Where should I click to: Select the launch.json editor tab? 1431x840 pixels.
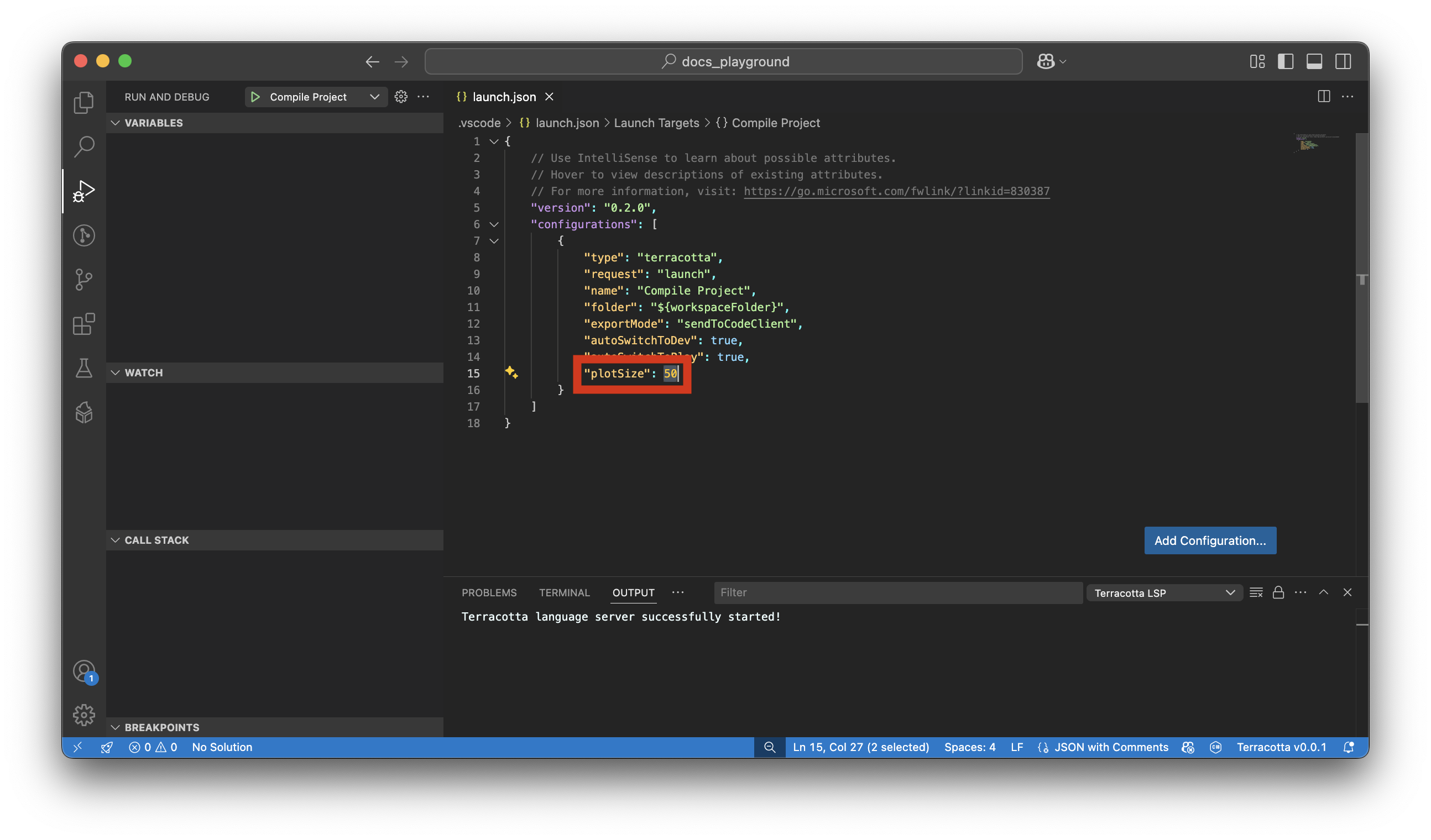tap(504, 97)
